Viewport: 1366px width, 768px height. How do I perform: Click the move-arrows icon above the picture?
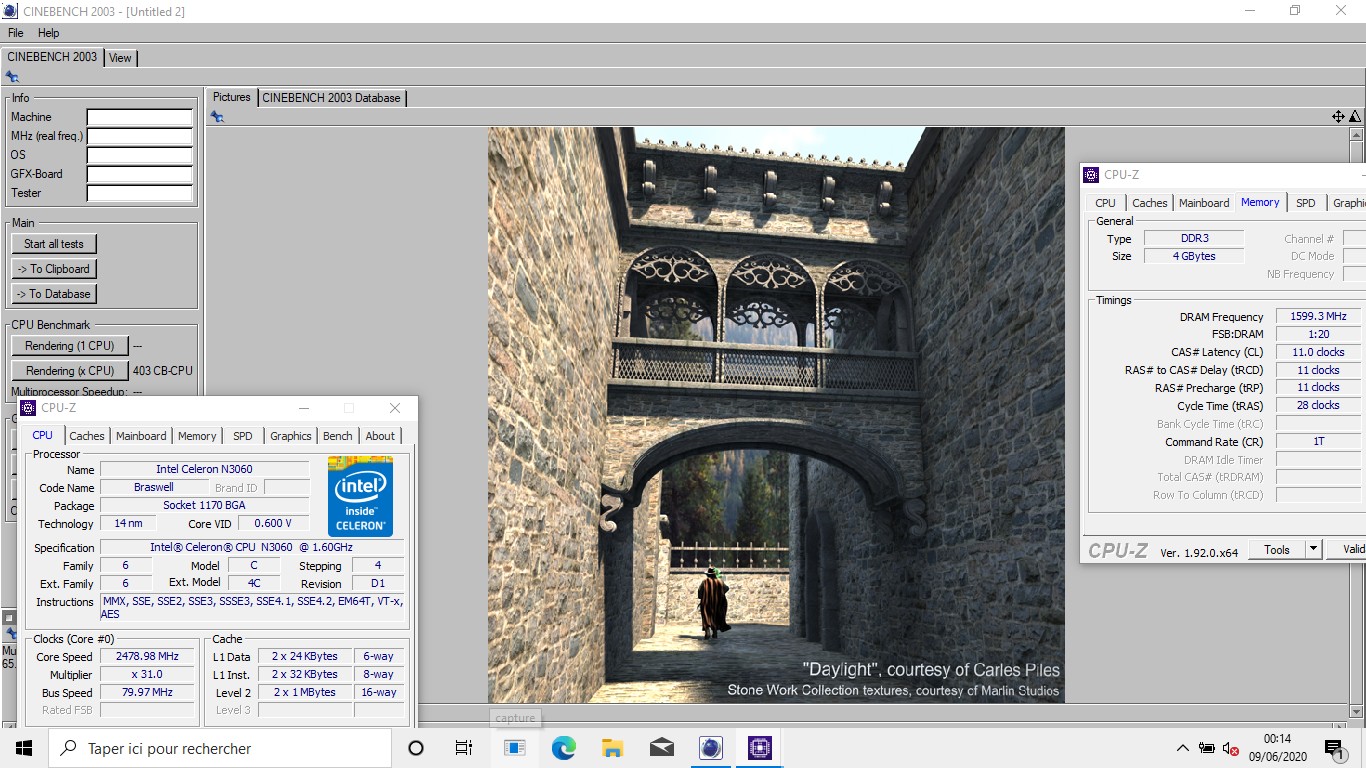(x=1338, y=117)
